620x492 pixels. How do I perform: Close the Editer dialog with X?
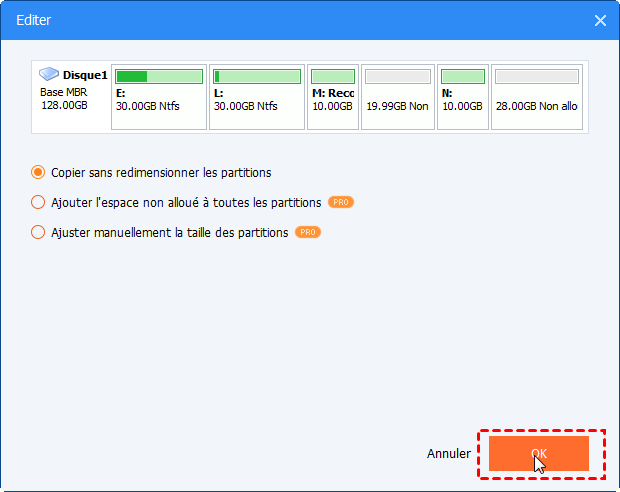[600, 20]
